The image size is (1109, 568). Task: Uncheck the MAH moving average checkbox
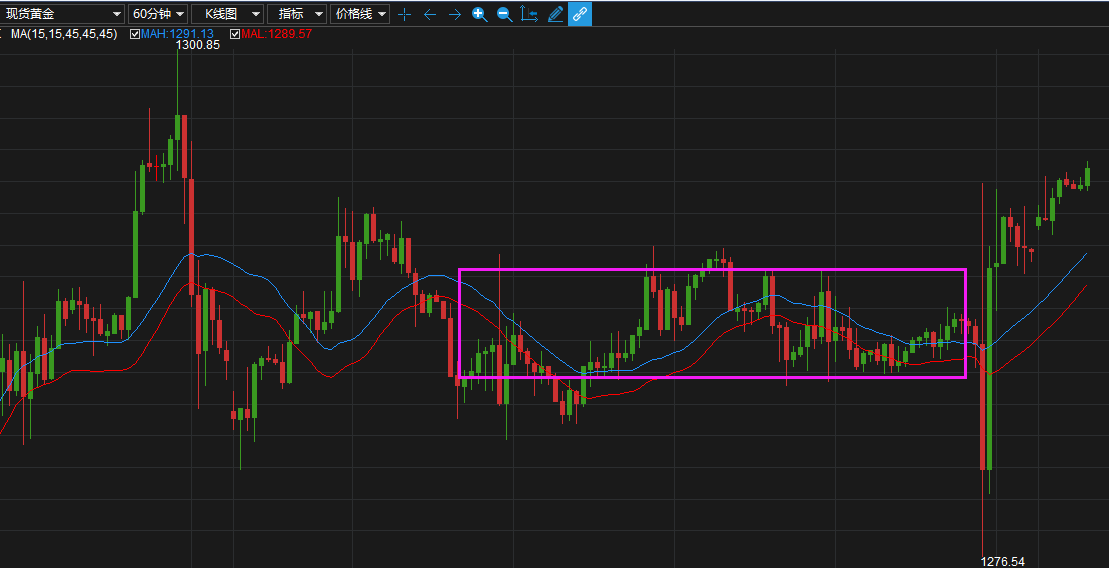tap(135, 34)
